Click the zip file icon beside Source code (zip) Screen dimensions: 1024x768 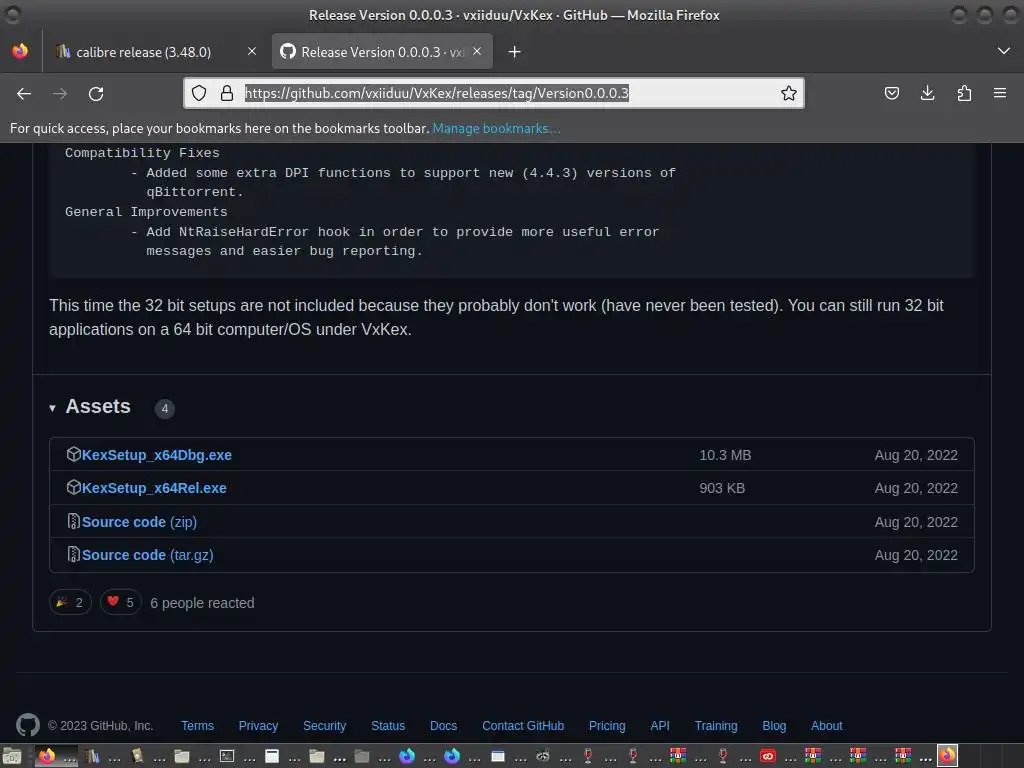coord(74,521)
